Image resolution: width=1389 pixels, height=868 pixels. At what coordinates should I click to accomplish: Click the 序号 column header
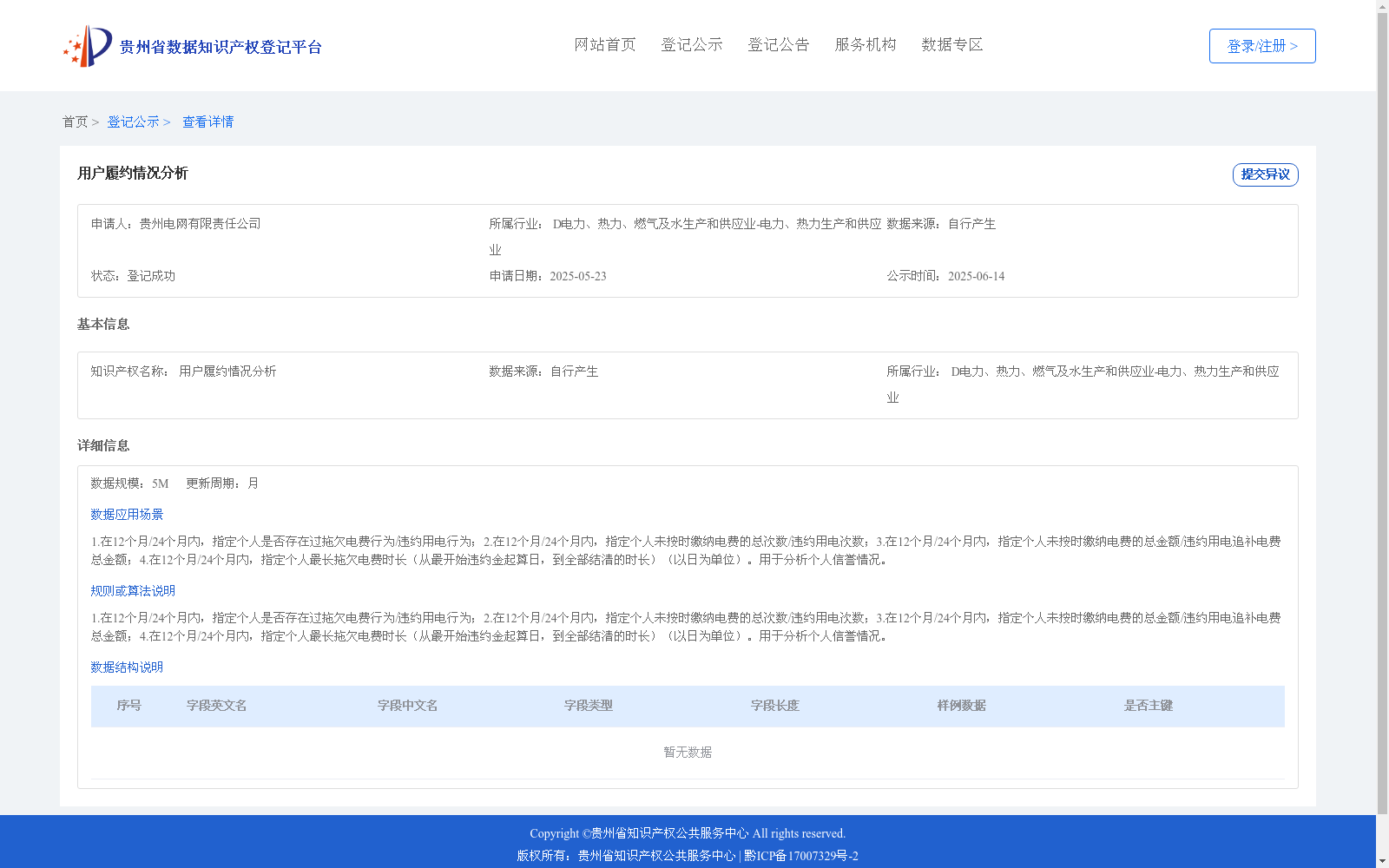[129, 706]
